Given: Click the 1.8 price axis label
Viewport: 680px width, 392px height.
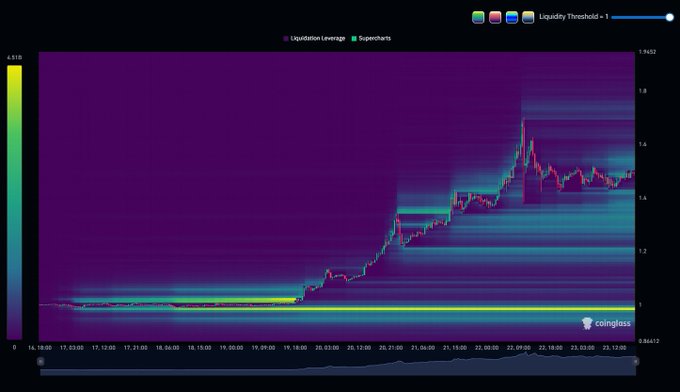Looking at the screenshot, I should click(642, 91).
